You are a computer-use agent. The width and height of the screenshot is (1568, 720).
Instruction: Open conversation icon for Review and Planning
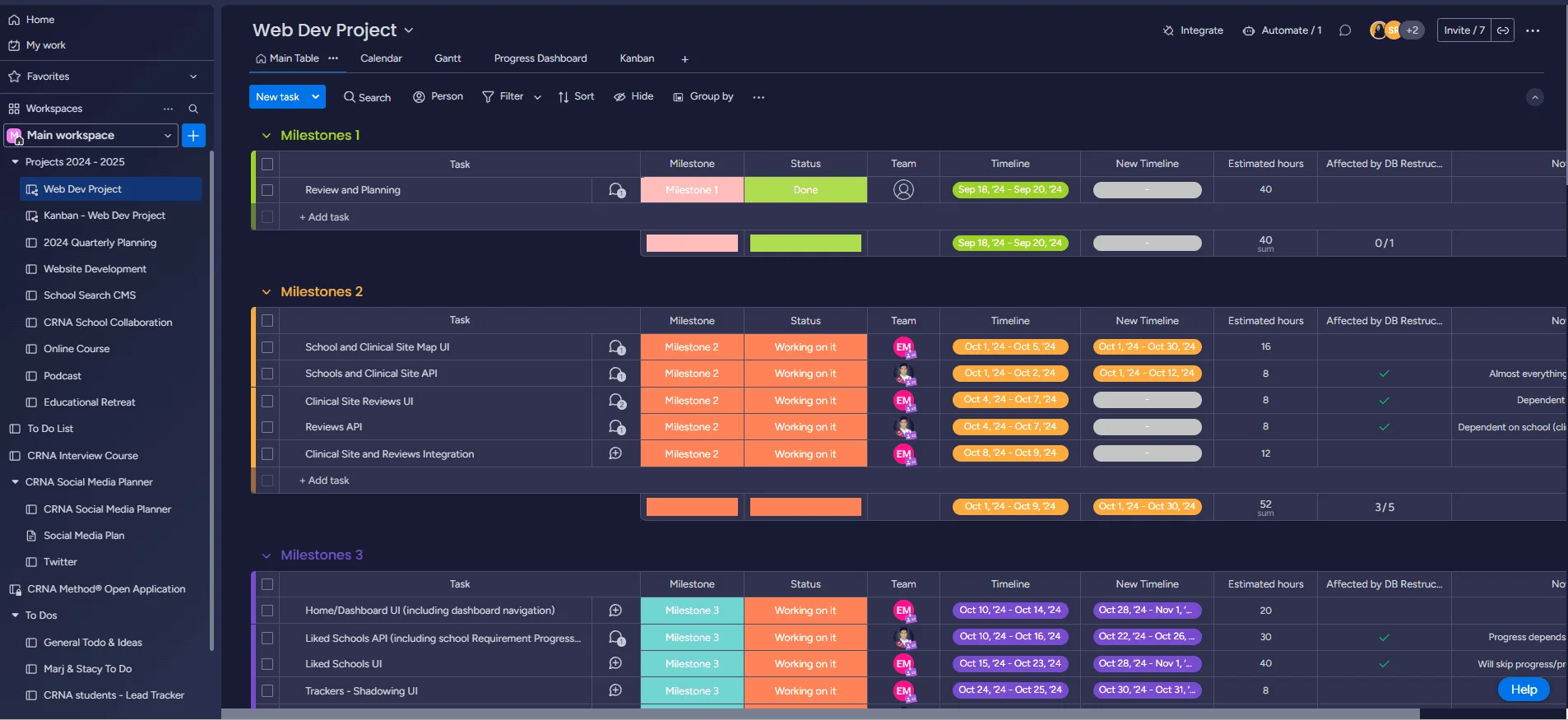click(x=616, y=190)
